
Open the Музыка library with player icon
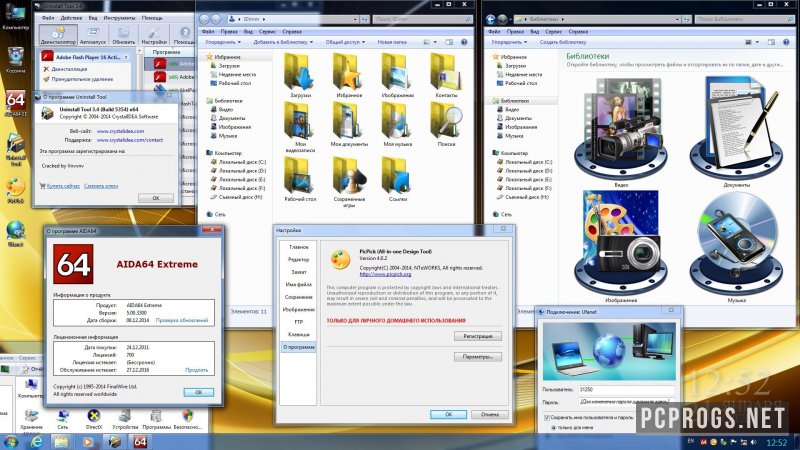pos(736,247)
